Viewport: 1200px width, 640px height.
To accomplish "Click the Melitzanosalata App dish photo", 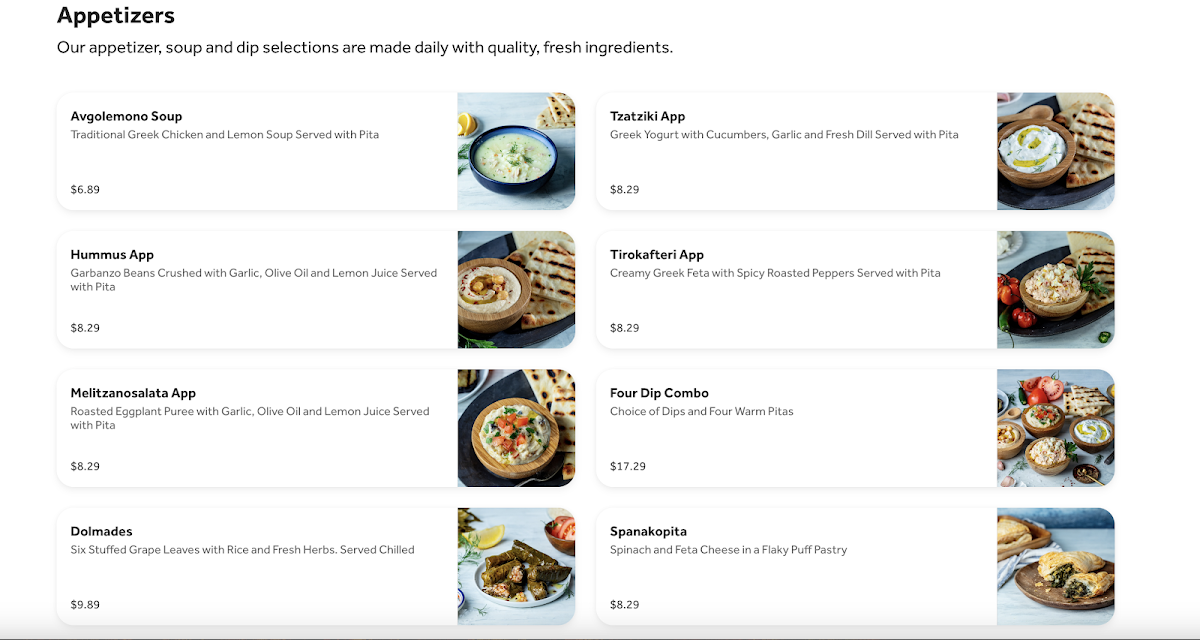I will (x=516, y=428).
